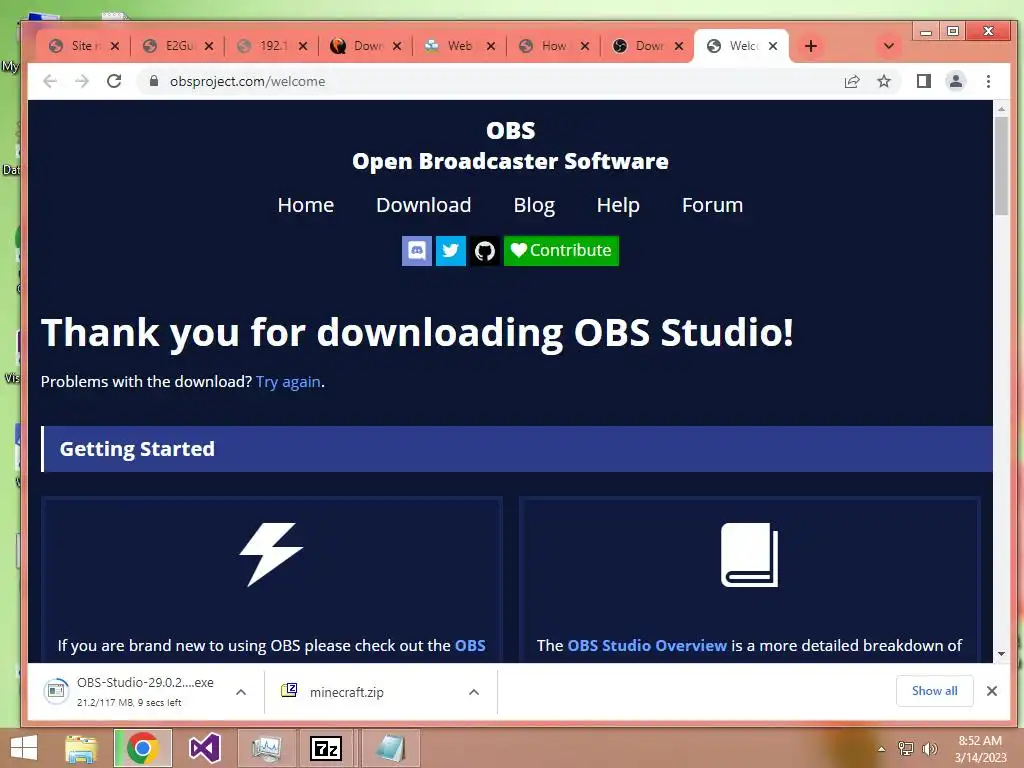Open the GitHub icon link
The height and width of the screenshot is (768, 1024).
click(x=485, y=251)
